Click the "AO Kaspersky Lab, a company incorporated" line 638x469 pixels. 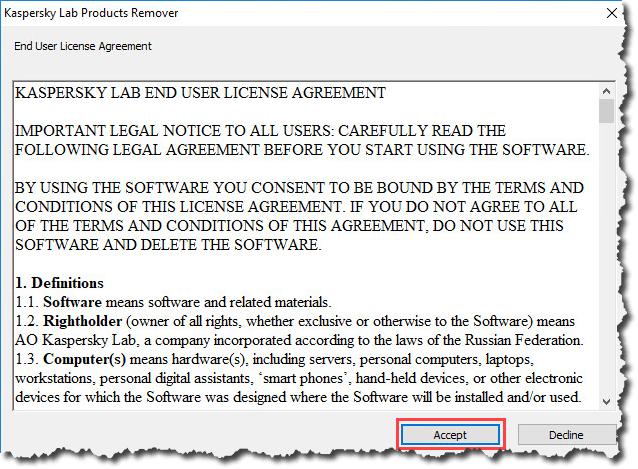click(x=299, y=340)
